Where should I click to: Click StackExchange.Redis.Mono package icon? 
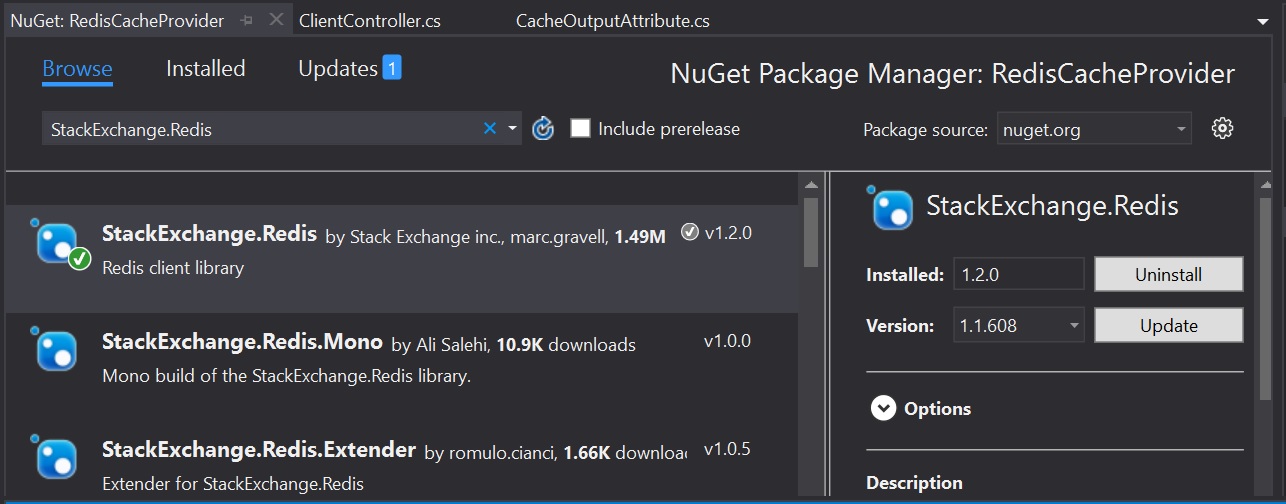[57, 351]
